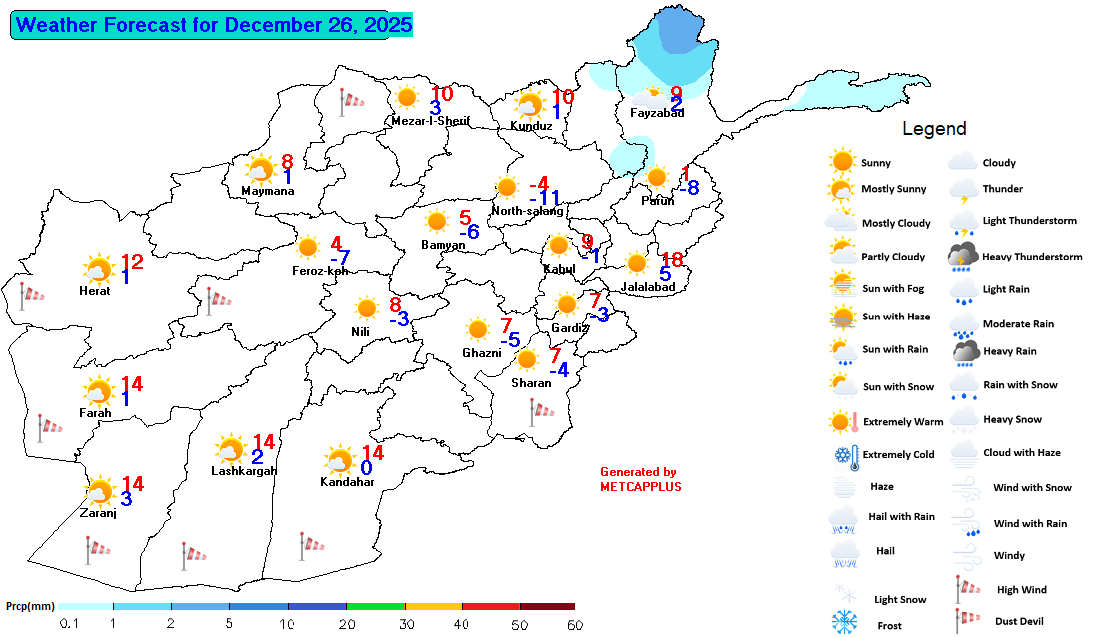This screenshot has height=637, width=1100.
Task: Click the Extremely Cold thermometer legend icon
Action: tap(843, 455)
